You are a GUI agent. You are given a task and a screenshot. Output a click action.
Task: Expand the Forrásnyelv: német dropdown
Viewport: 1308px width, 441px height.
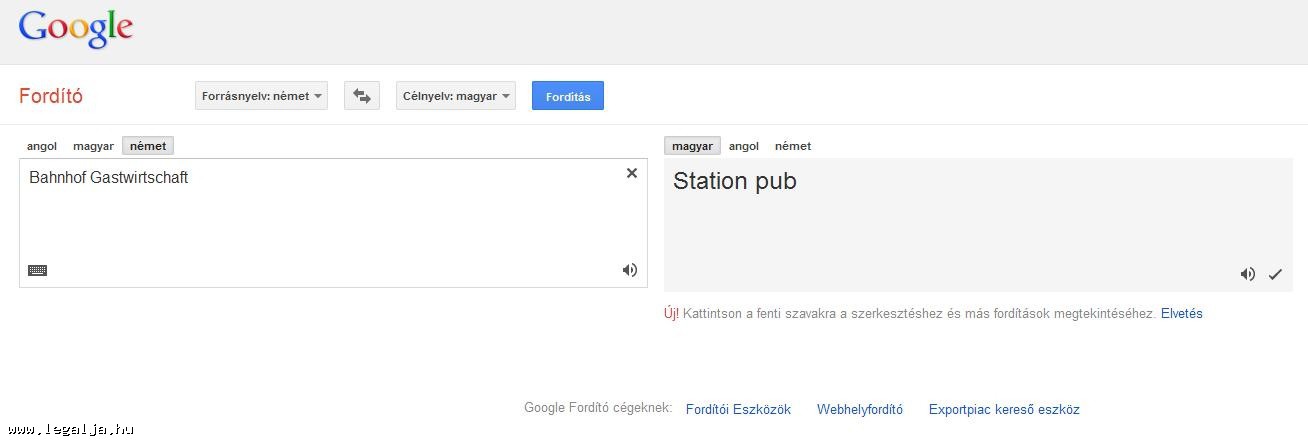[x=261, y=96]
